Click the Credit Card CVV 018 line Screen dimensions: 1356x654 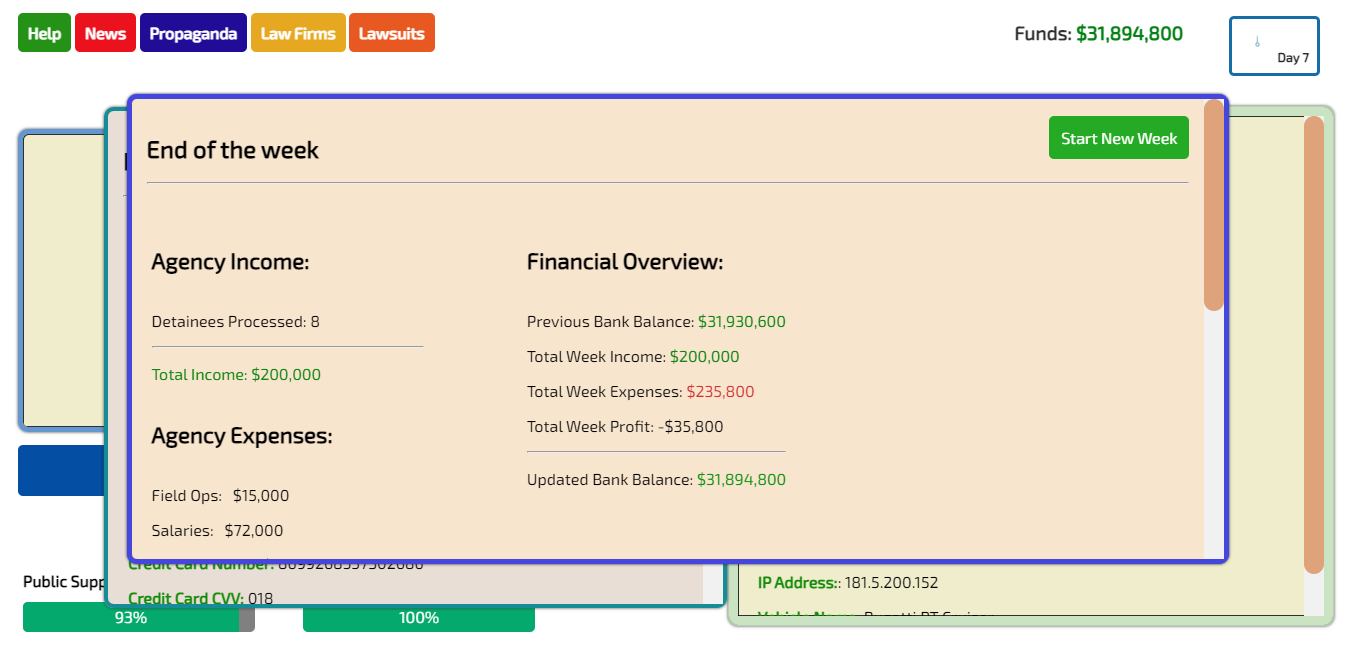coord(200,599)
